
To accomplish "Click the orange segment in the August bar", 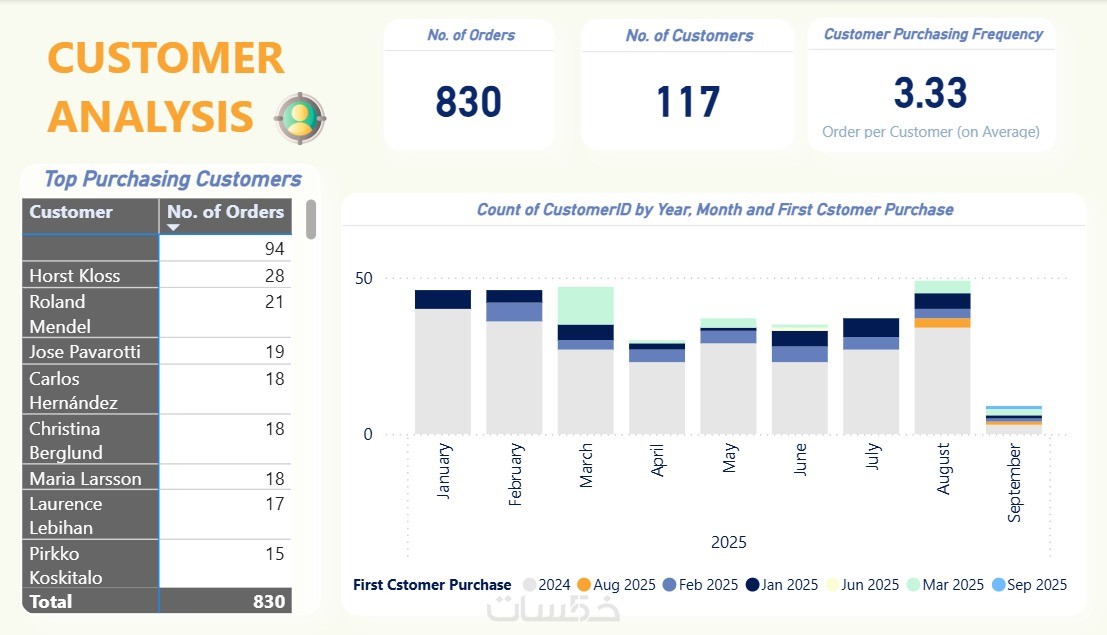I will coord(943,323).
